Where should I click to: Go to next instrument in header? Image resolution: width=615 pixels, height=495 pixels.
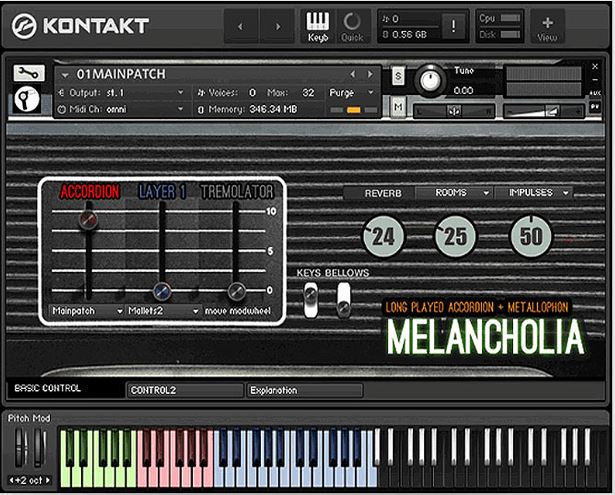tap(278, 26)
